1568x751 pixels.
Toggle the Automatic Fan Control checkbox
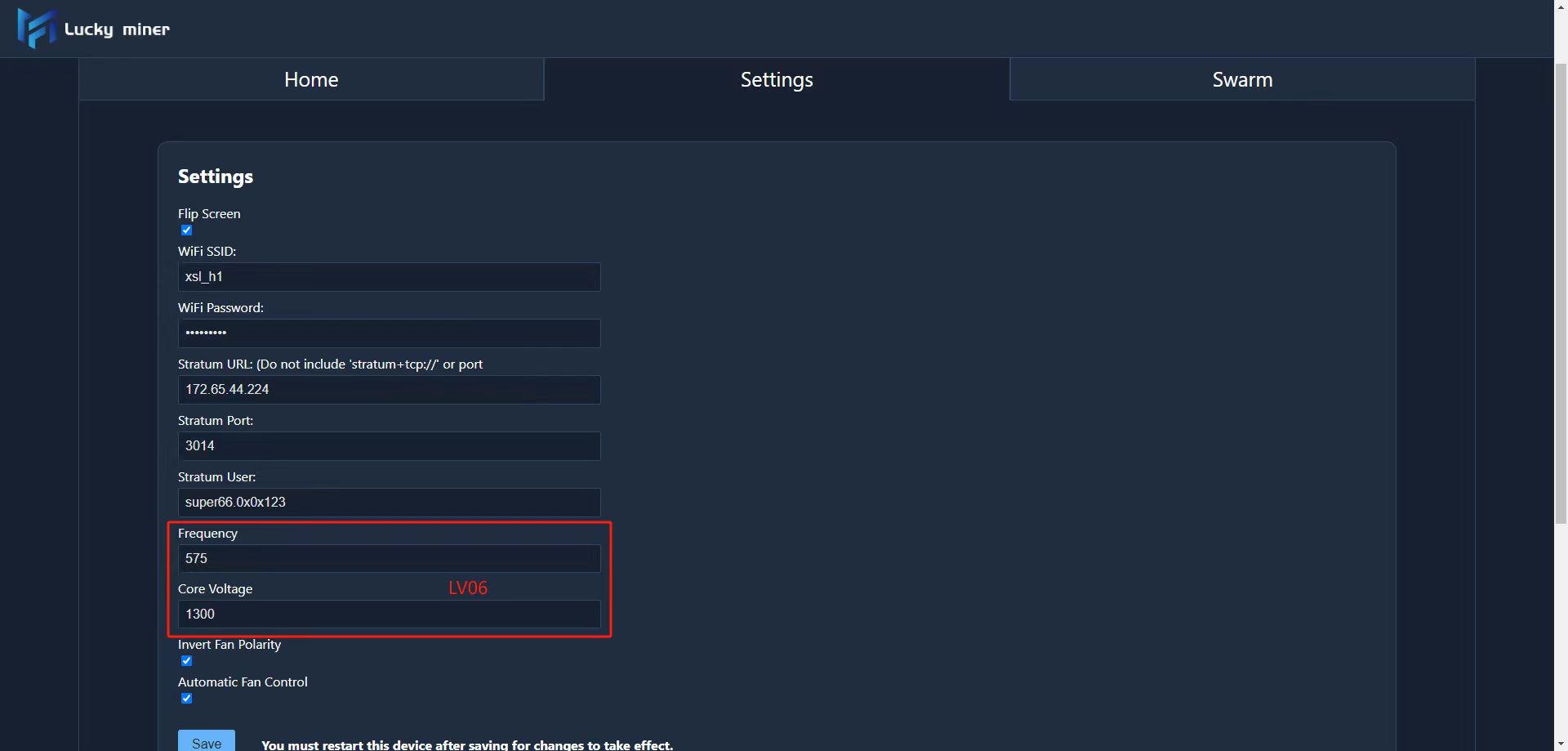click(x=187, y=699)
